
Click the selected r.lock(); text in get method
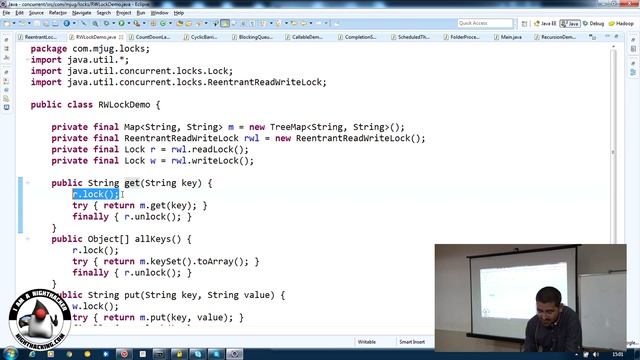(x=96, y=194)
